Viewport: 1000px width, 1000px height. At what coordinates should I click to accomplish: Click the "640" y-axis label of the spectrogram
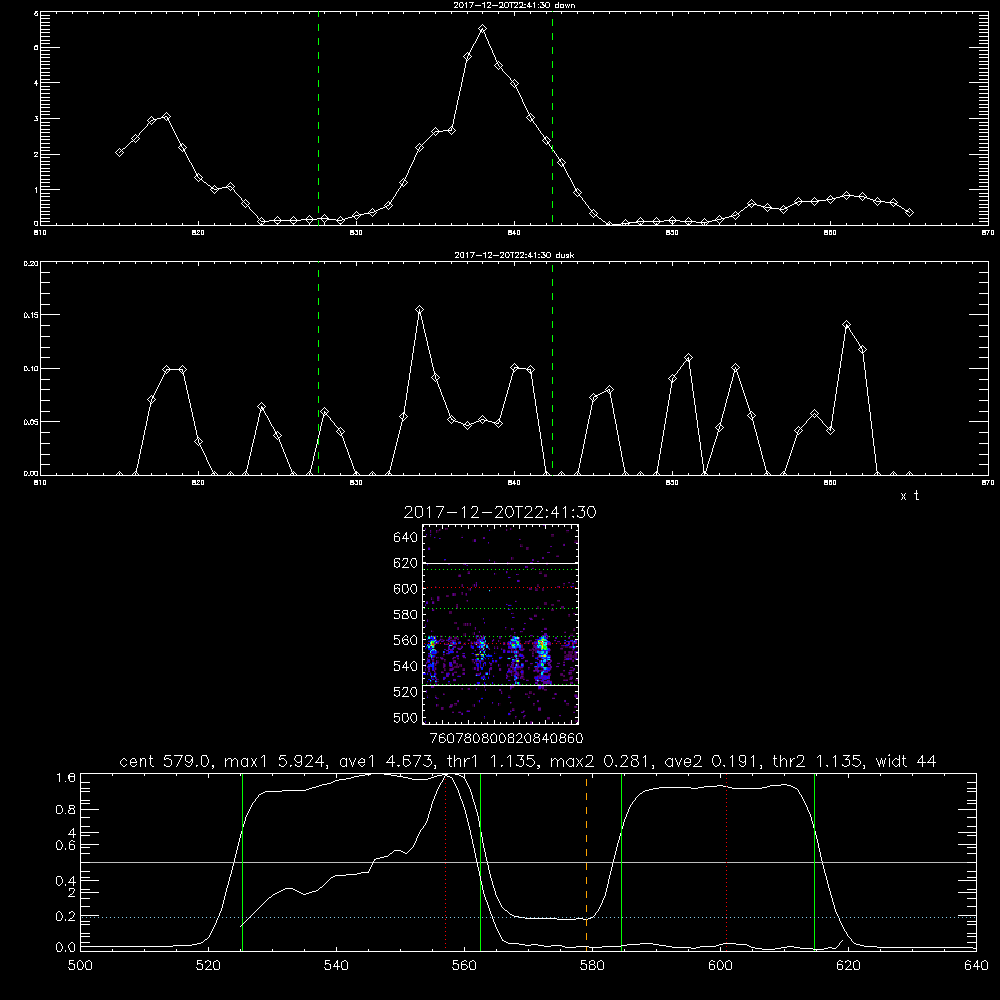(406, 538)
